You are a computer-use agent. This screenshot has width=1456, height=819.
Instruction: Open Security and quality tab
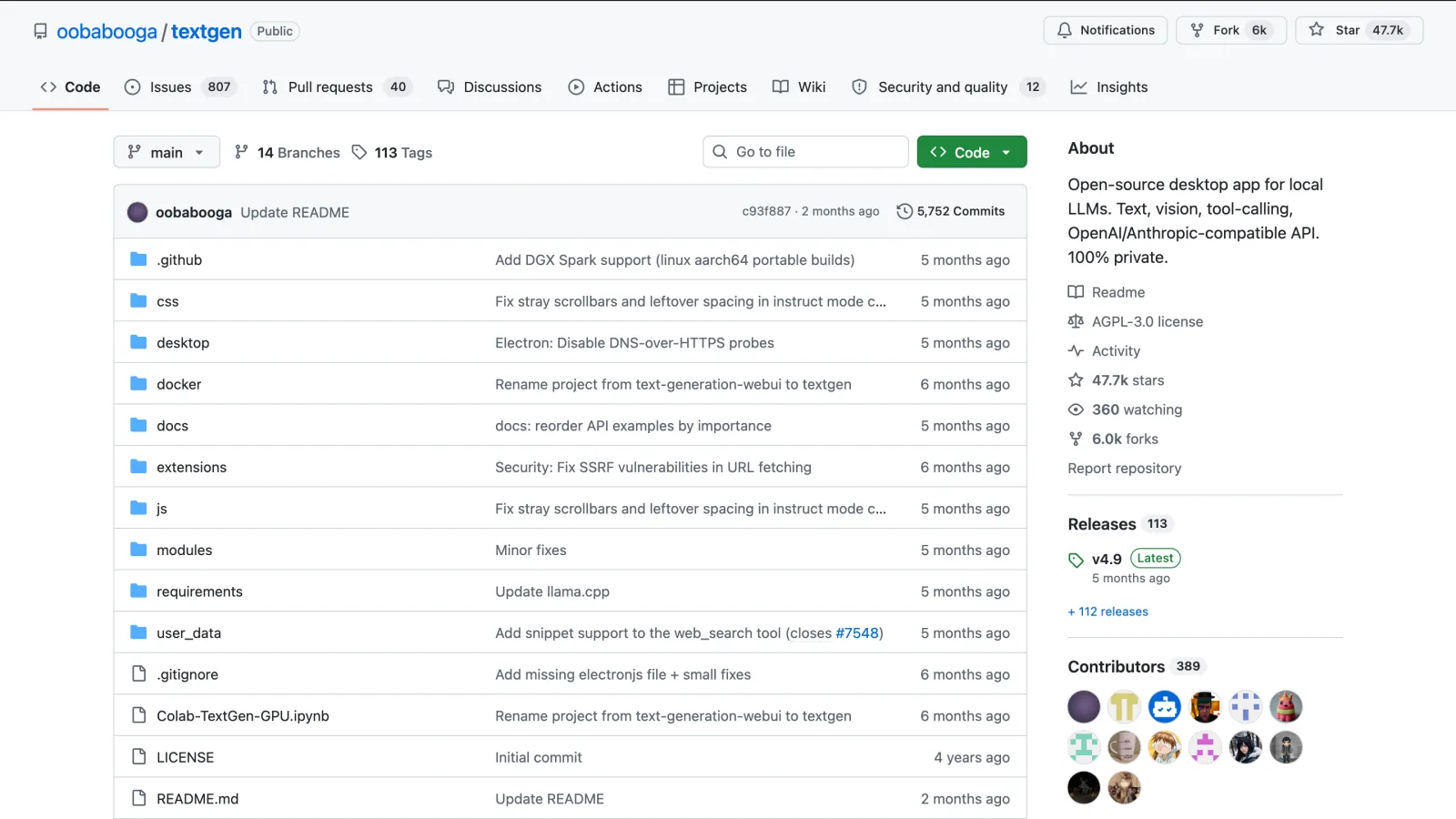point(947,87)
